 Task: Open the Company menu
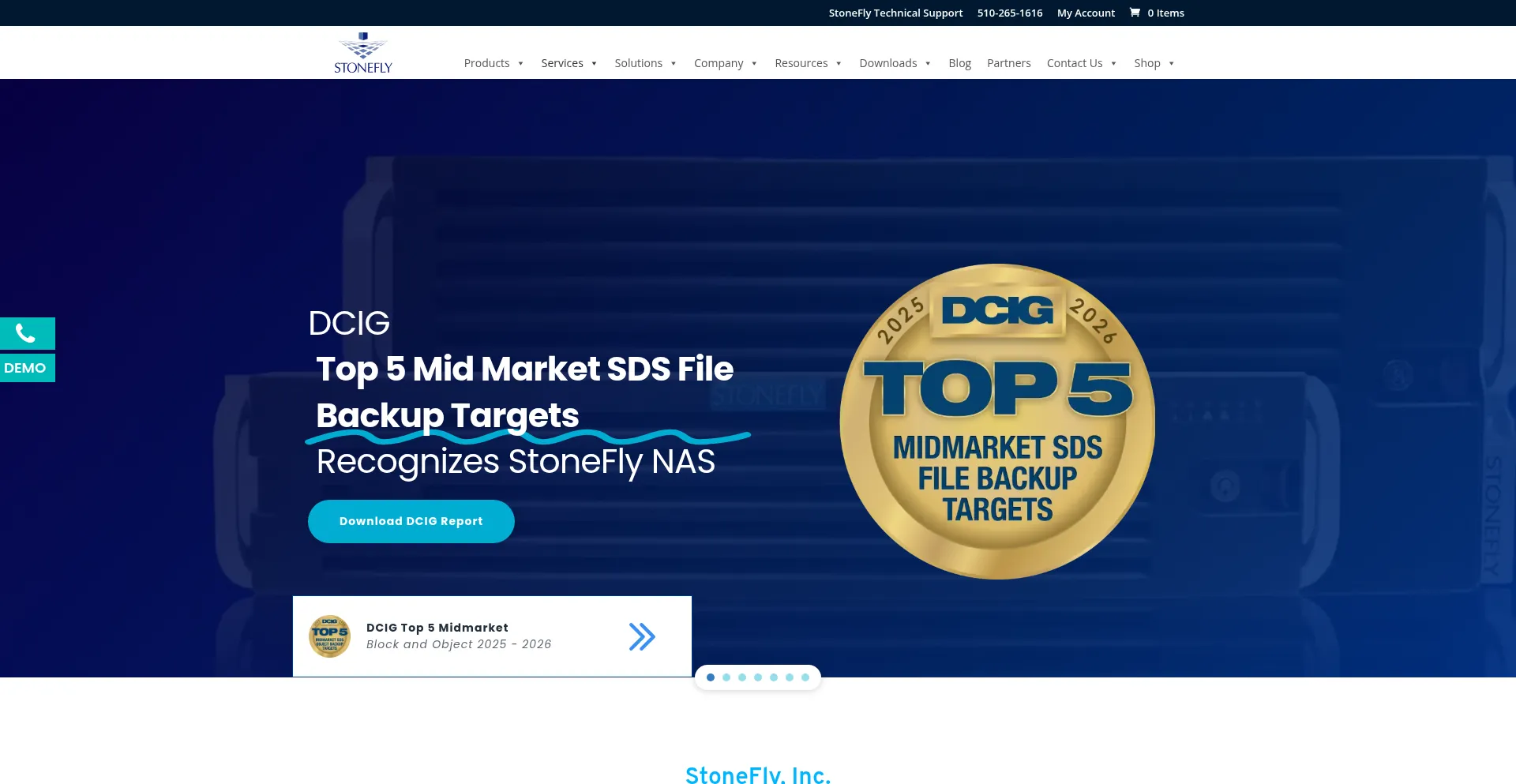(719, 63)
